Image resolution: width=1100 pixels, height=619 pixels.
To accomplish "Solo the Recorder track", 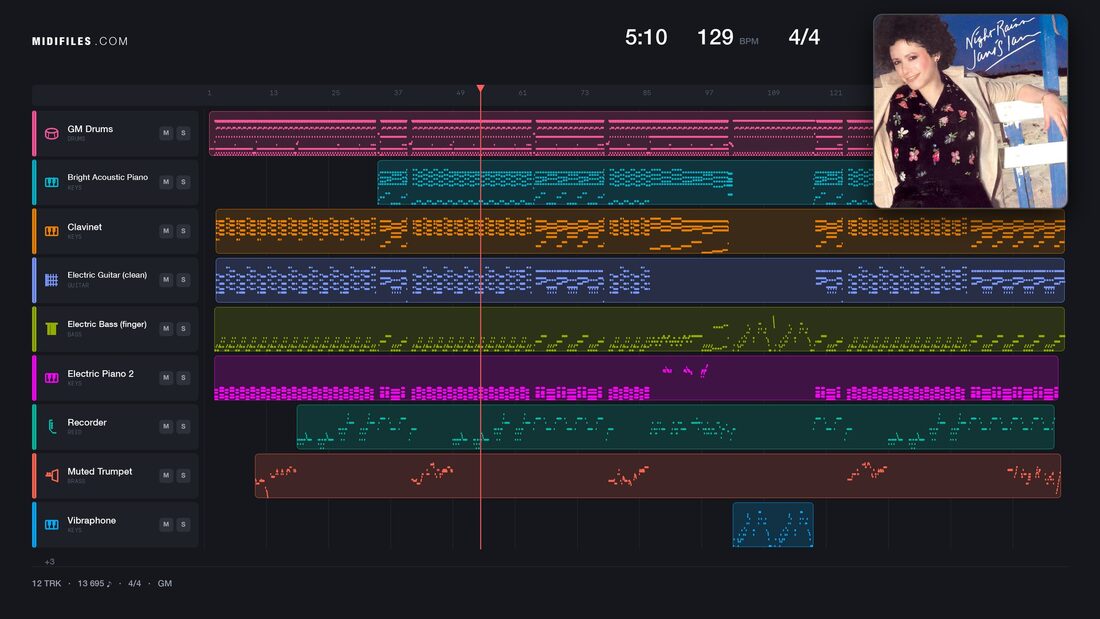I will [183, 426].
